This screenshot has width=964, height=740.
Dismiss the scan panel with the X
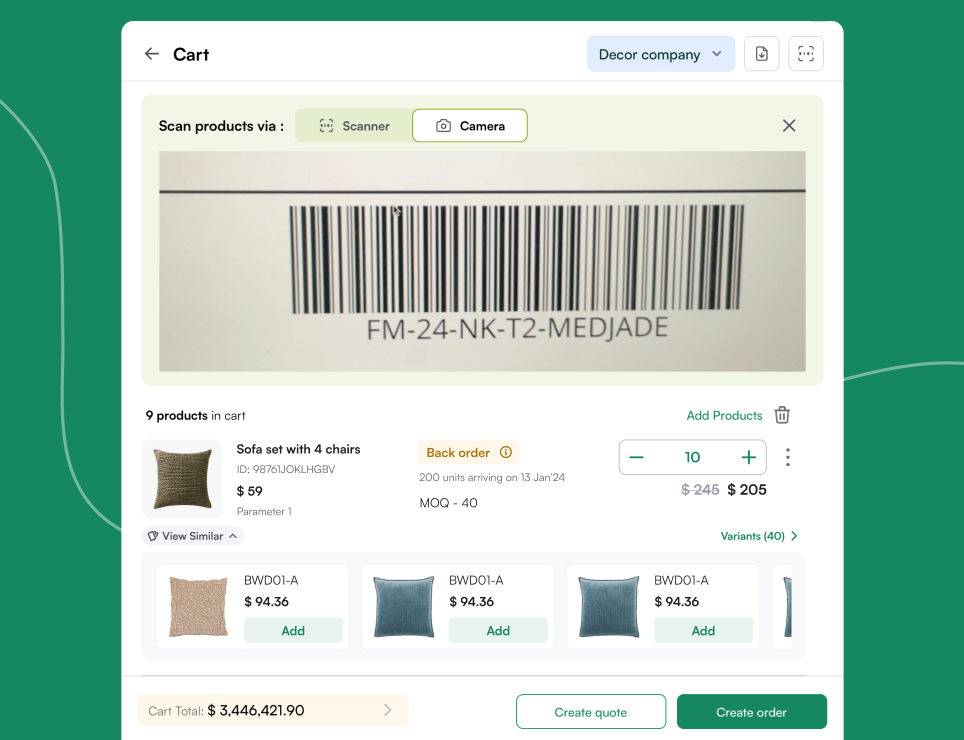pos(788,125)
